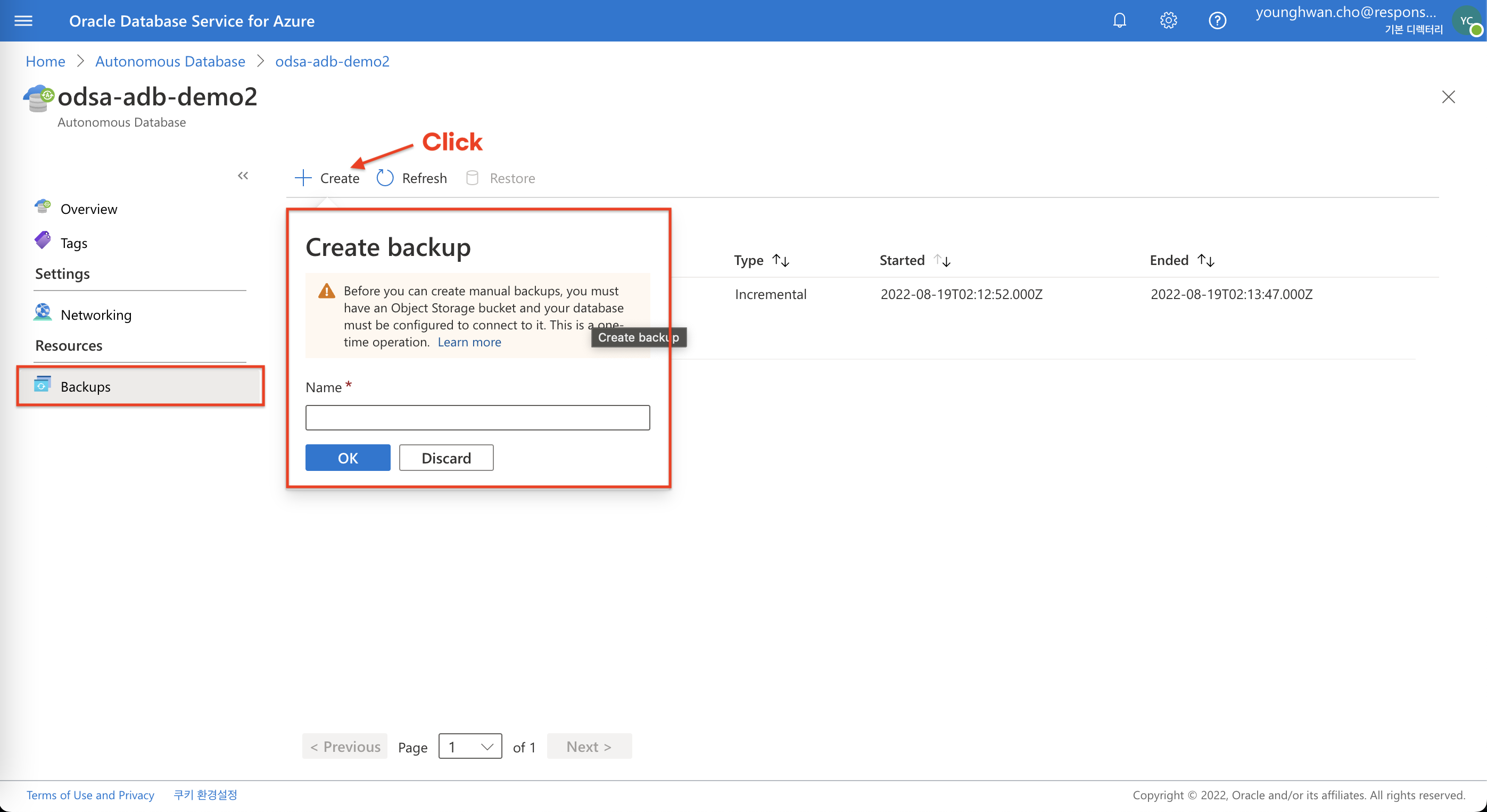
Task: Click the Refresh toolbar button
Action: pos(411,178)
